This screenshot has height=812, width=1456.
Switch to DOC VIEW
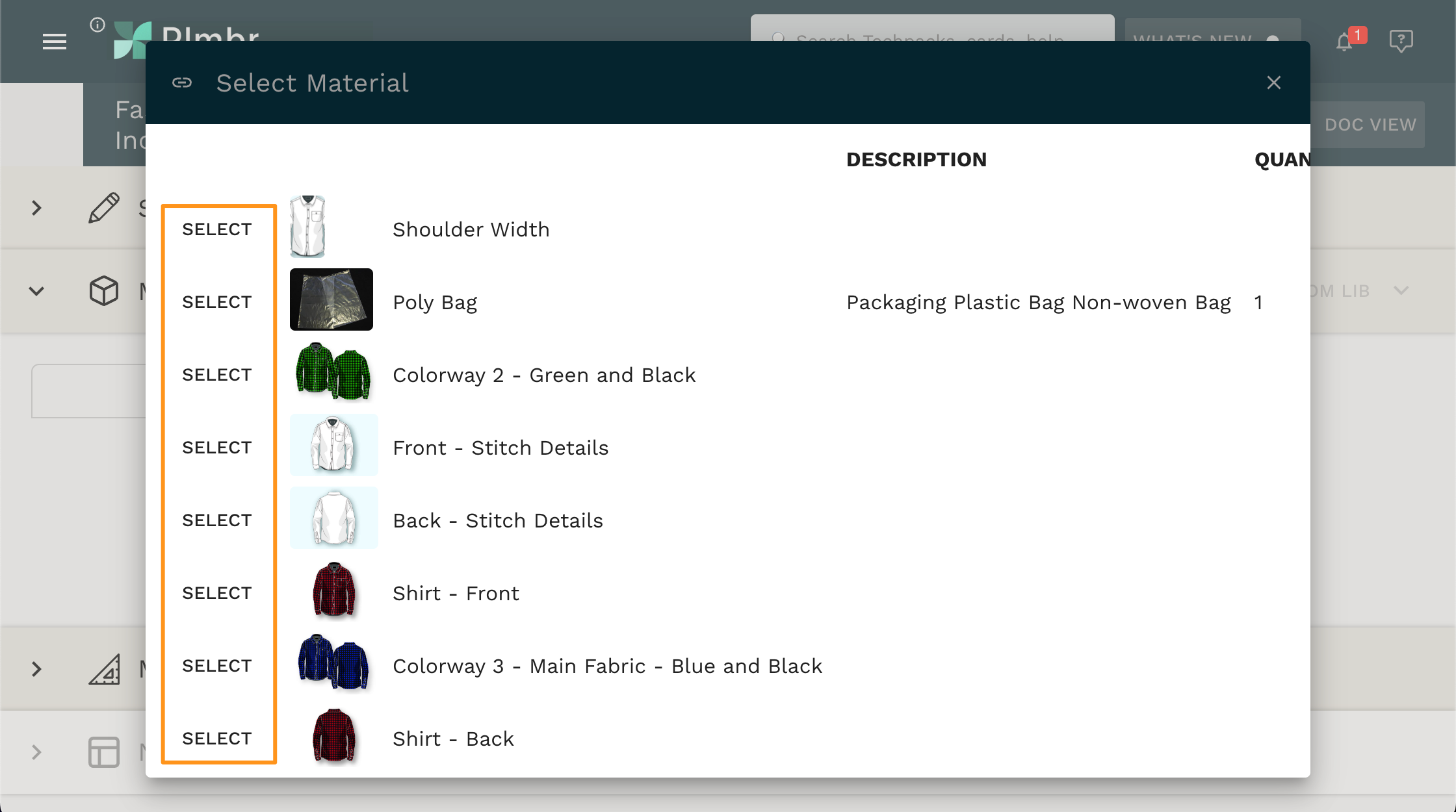coord(1370,125)
